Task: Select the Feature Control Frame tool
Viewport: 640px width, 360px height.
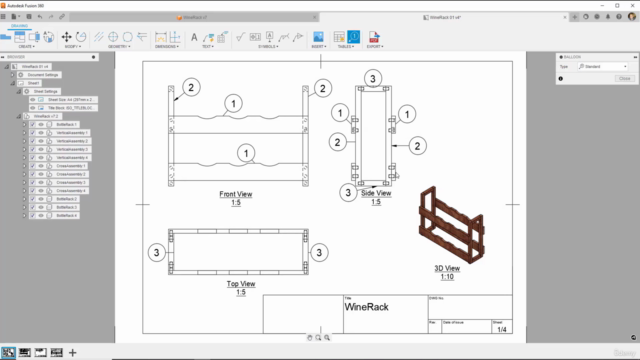Action: tap(255, 37)
